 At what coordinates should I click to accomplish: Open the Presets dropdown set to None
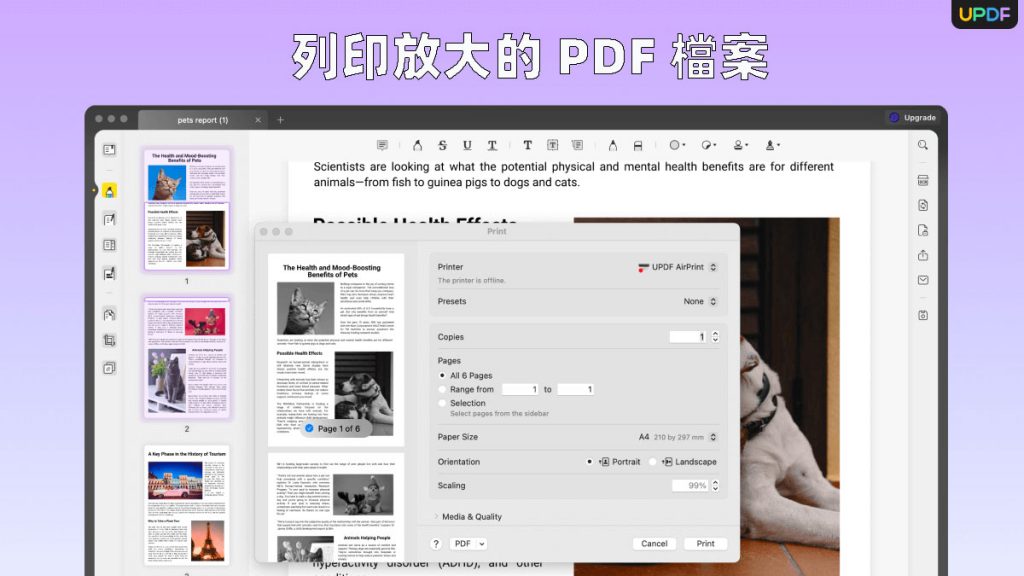coord(700,301)
